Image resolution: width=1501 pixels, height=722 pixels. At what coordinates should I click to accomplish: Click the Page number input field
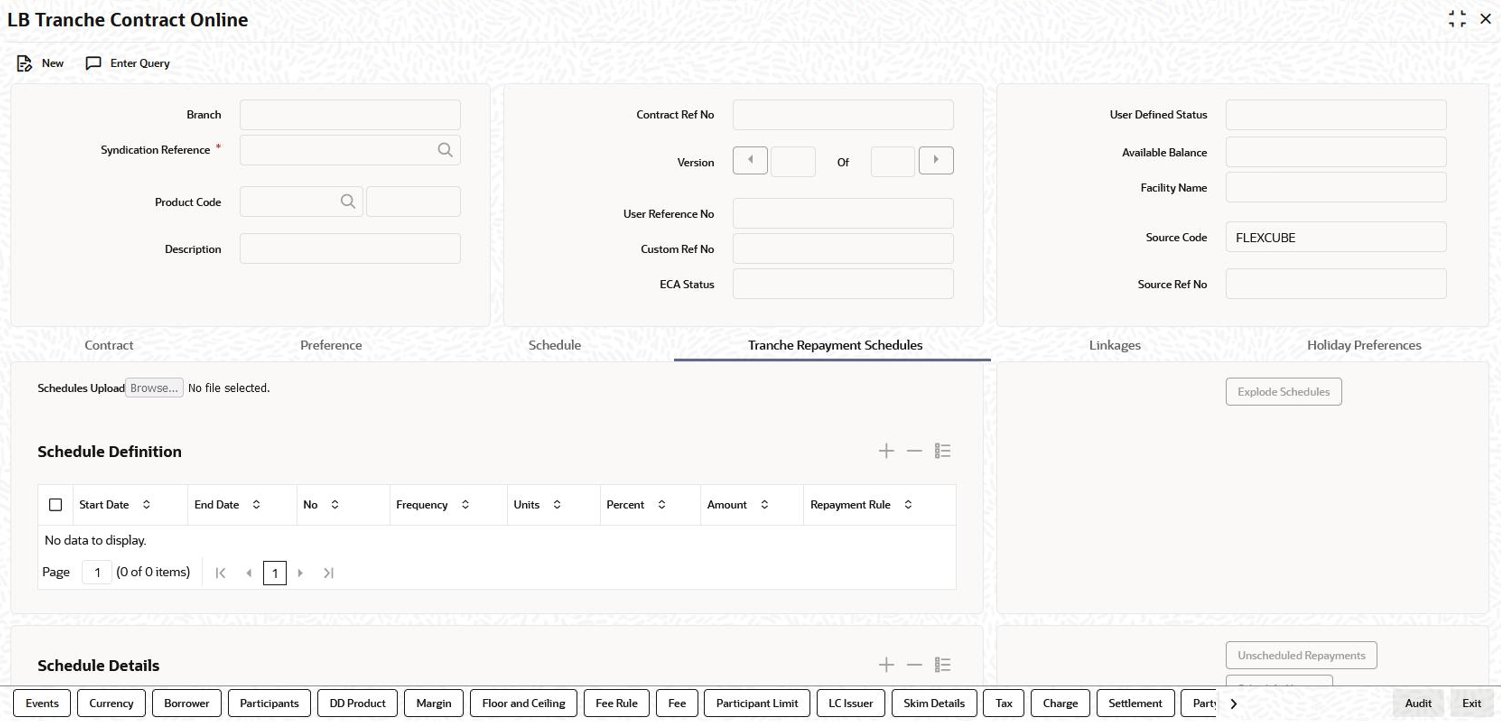[x=96, y=572]
